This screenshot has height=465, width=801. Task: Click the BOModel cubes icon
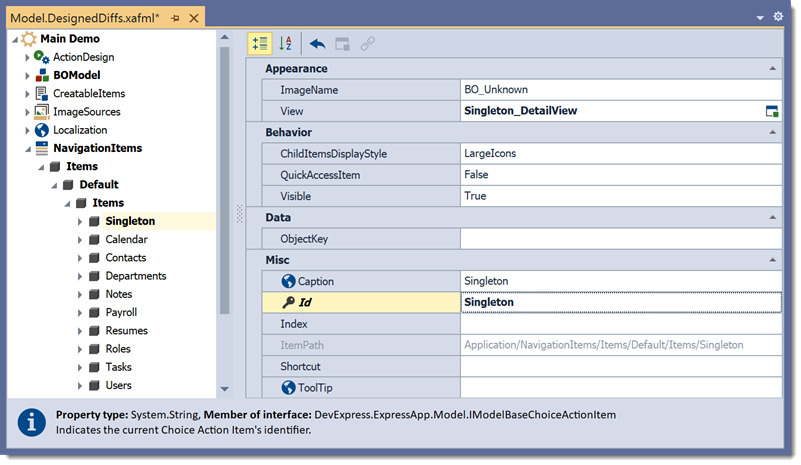(42, 76)
